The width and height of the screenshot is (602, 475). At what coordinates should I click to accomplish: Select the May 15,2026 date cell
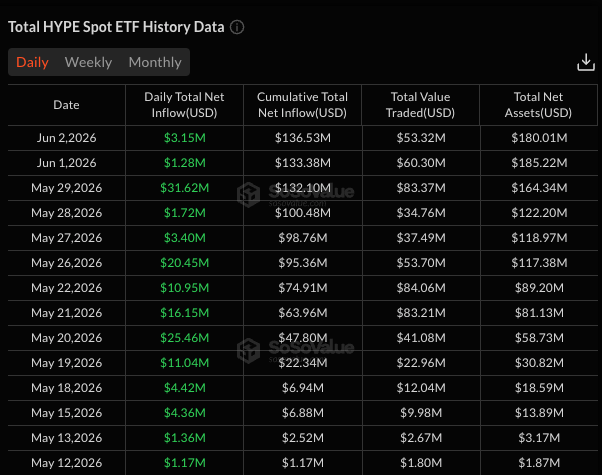(66, 413)
